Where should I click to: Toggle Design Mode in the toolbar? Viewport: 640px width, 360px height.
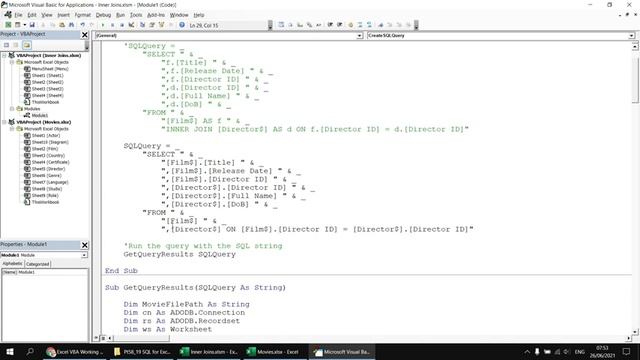point(131,25)
